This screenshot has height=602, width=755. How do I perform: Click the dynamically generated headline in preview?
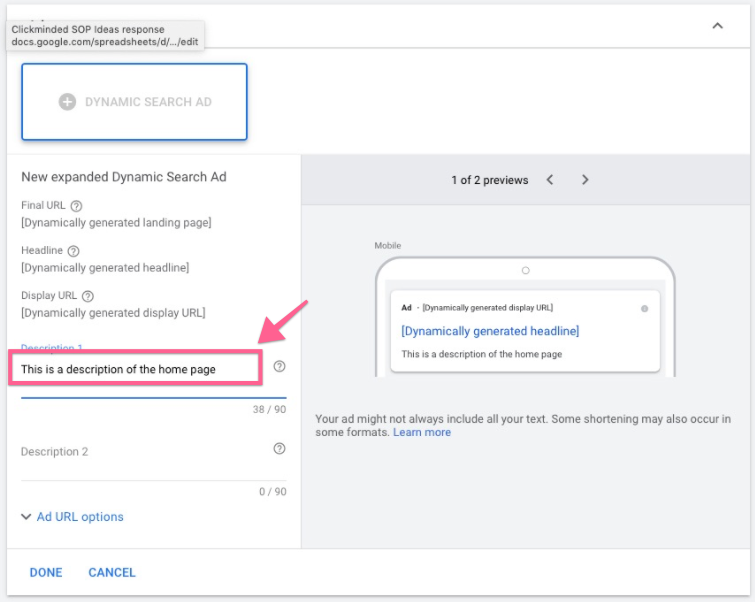coord(490,331)
